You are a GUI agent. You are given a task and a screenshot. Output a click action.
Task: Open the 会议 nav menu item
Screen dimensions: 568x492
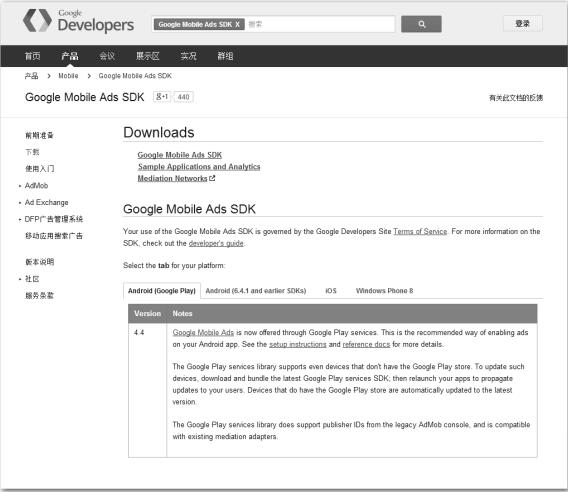coord(107,56)
